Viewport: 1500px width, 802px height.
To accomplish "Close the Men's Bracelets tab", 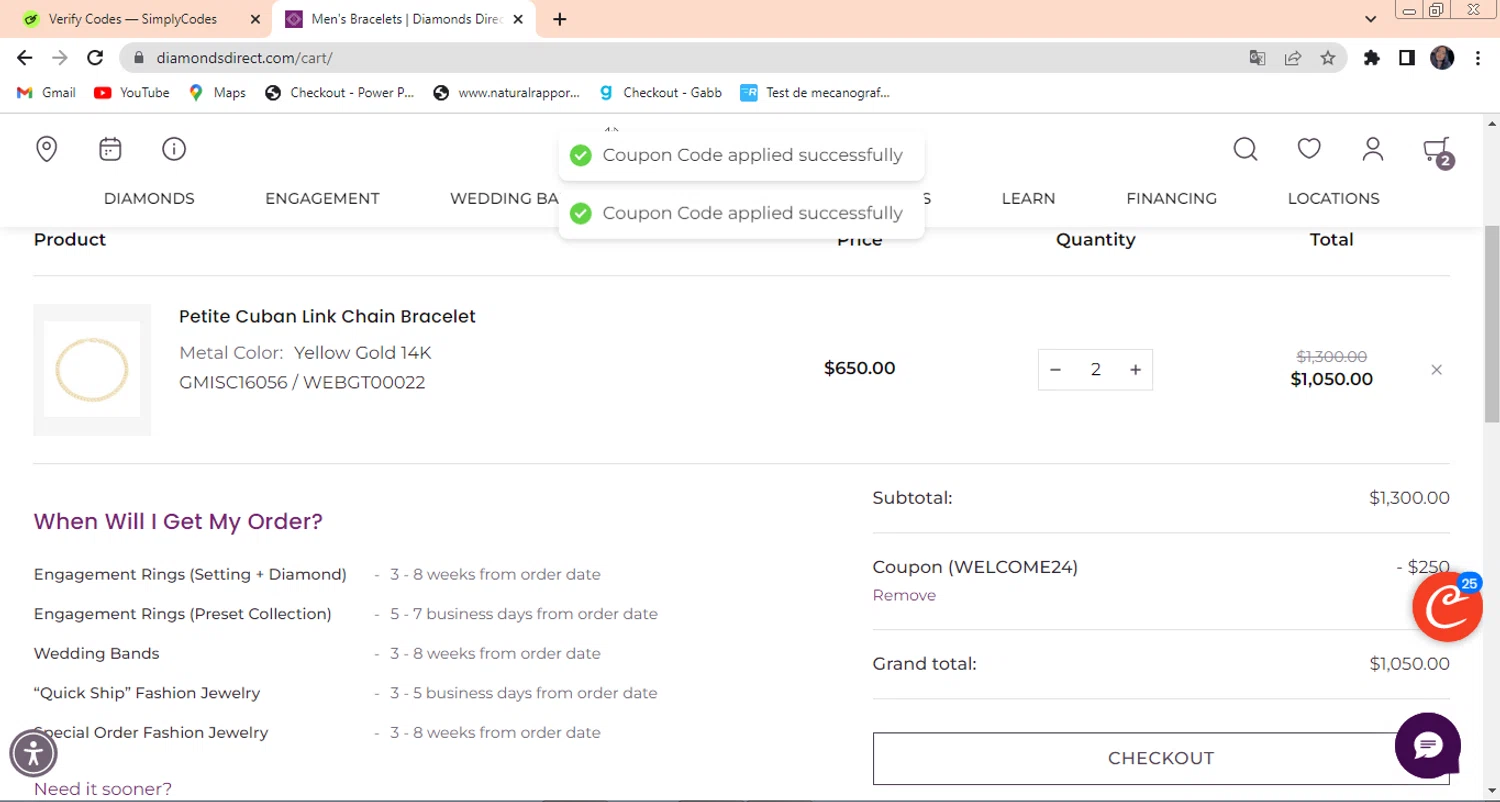I will pyautogui.click(x=520, y=19).
